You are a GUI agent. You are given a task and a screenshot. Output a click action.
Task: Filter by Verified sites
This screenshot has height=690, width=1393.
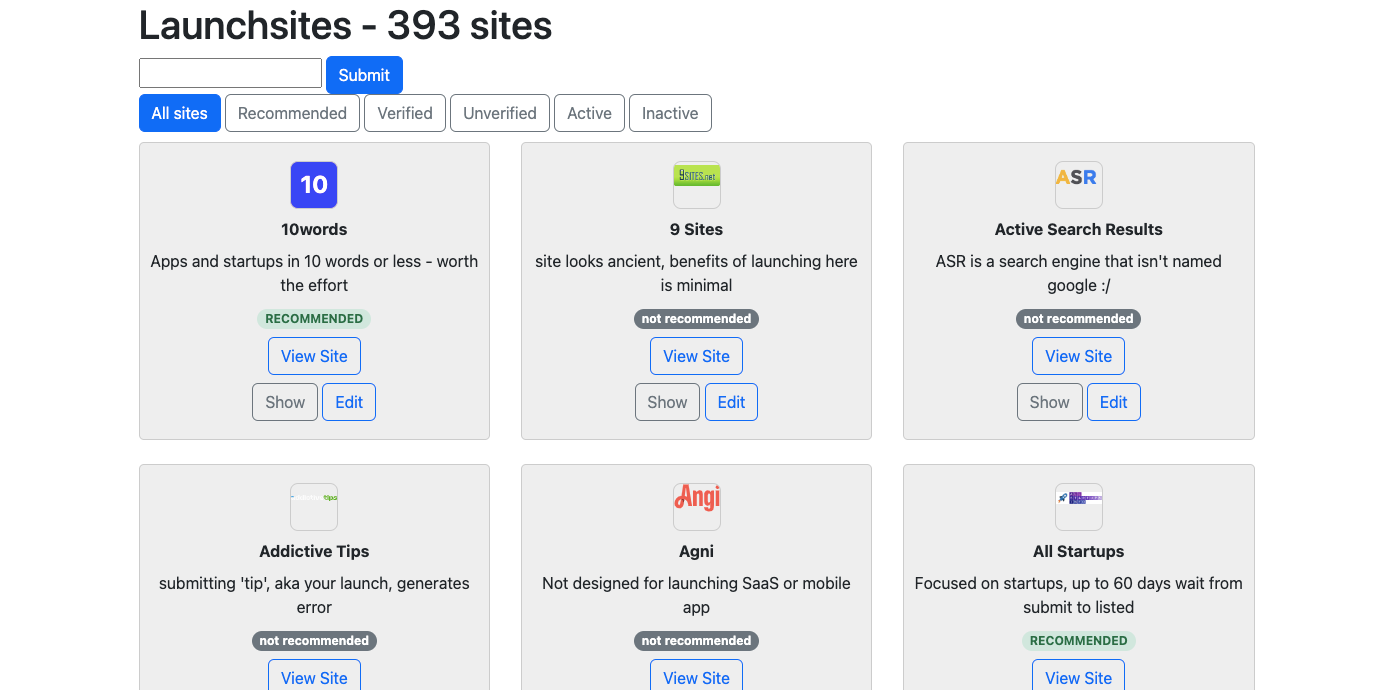(x=405, y=113)
